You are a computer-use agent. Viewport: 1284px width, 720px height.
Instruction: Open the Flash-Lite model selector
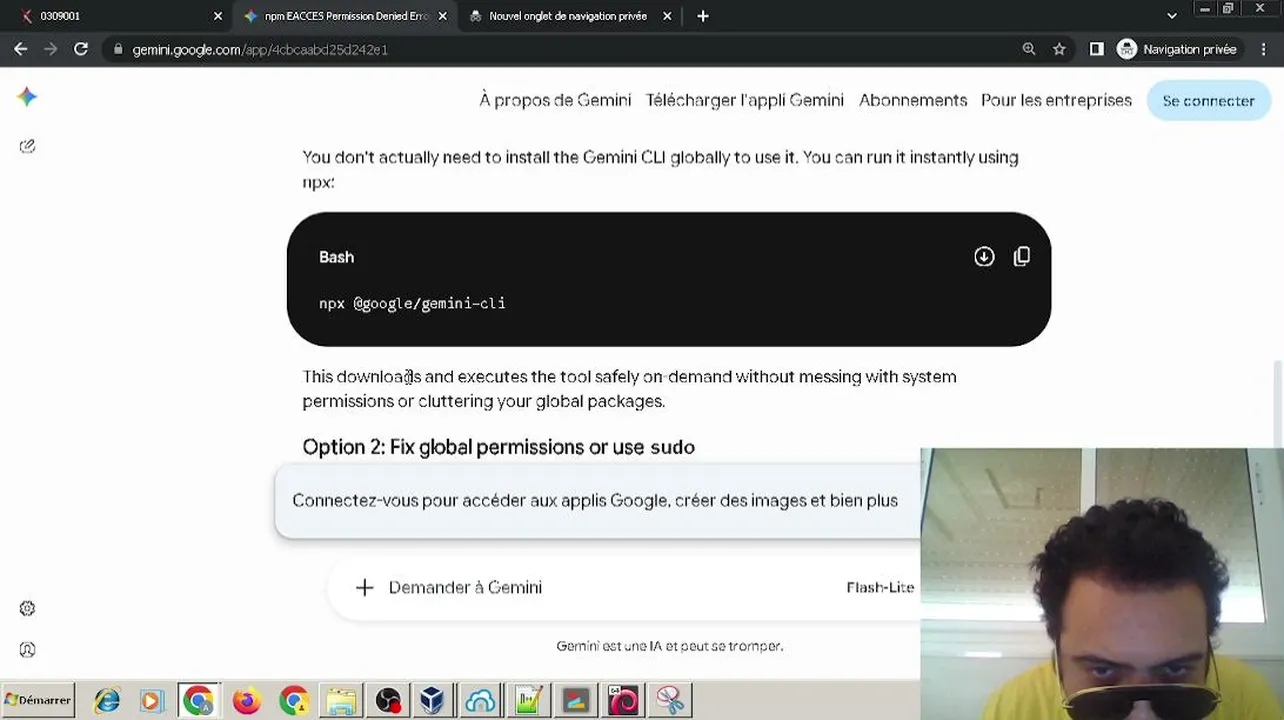click(880, 587)
